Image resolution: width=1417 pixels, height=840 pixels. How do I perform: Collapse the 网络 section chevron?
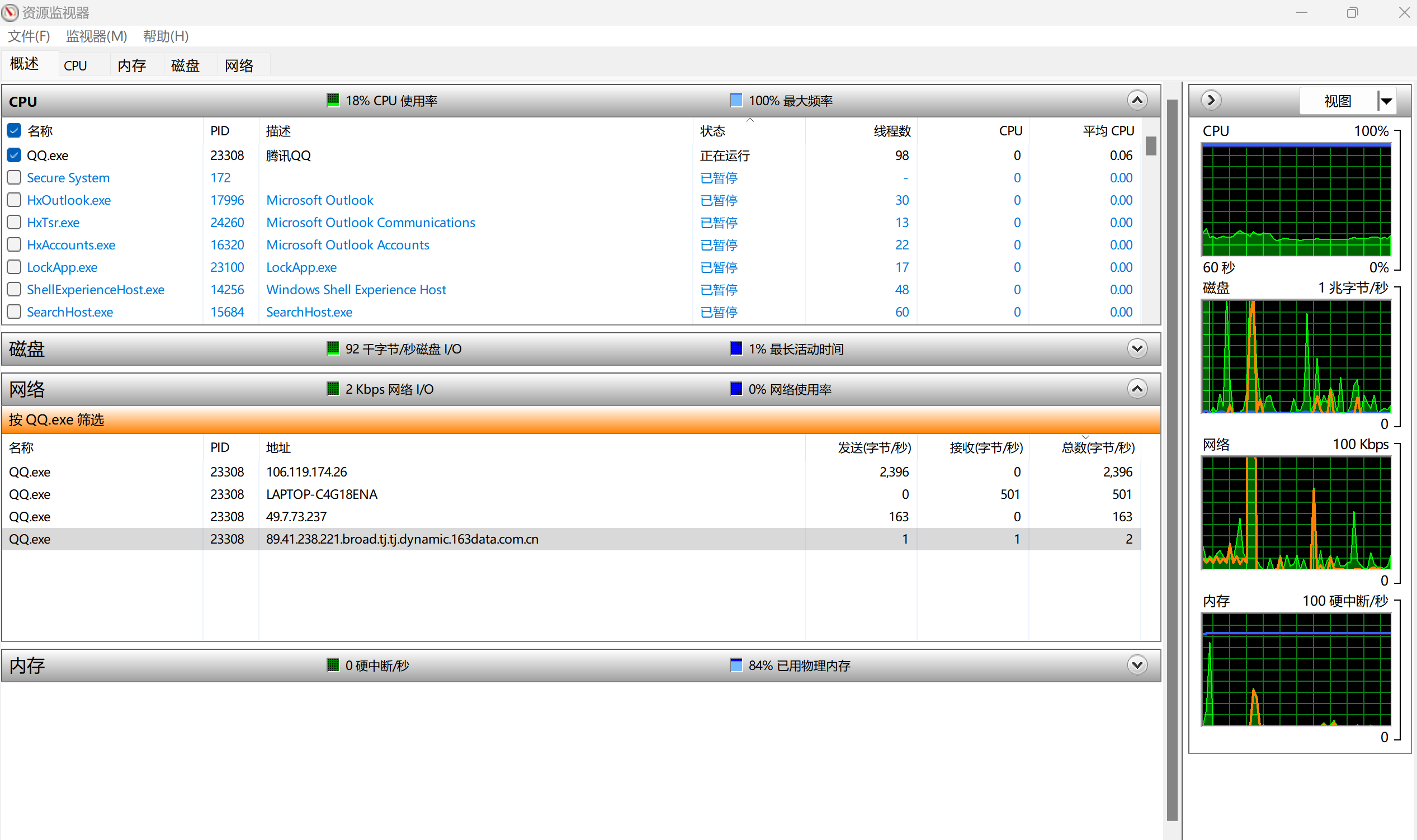[1137, 388]
